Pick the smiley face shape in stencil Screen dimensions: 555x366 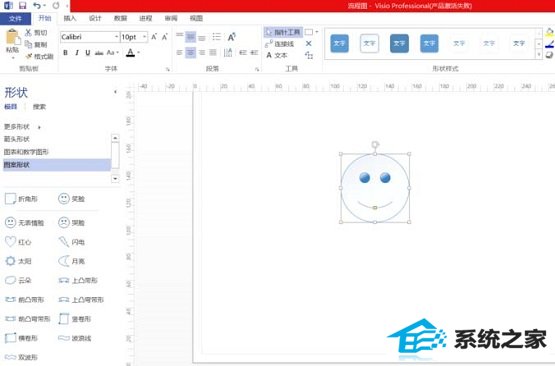coord(72,199)
